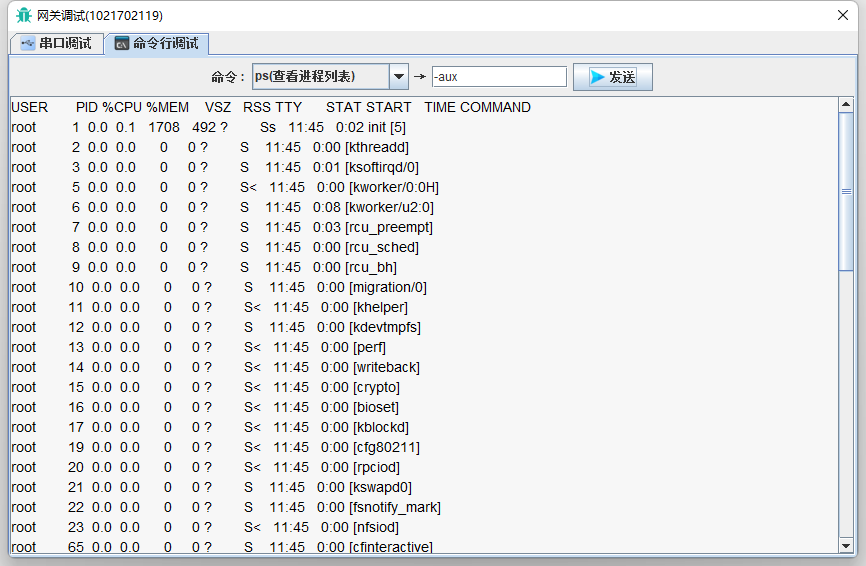Click the [cfg80211] process line

[x=216, y=447]
